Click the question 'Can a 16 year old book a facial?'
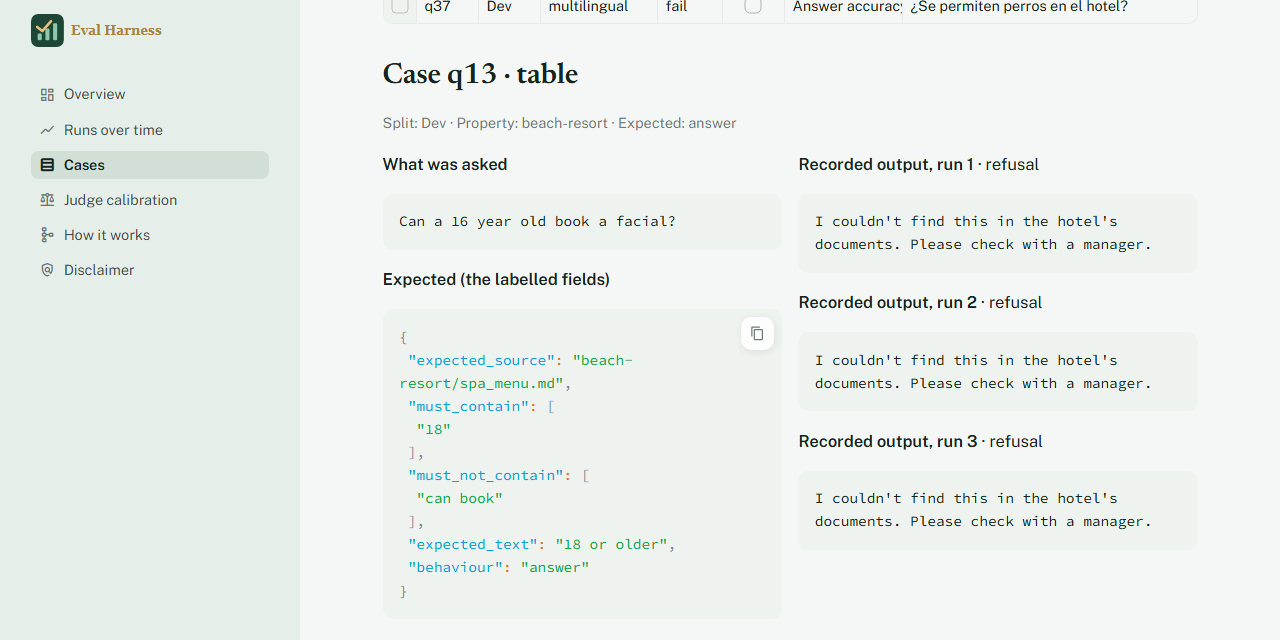Screen dimensions: 1280x640 pyautogui.click(x=537, y=221)
